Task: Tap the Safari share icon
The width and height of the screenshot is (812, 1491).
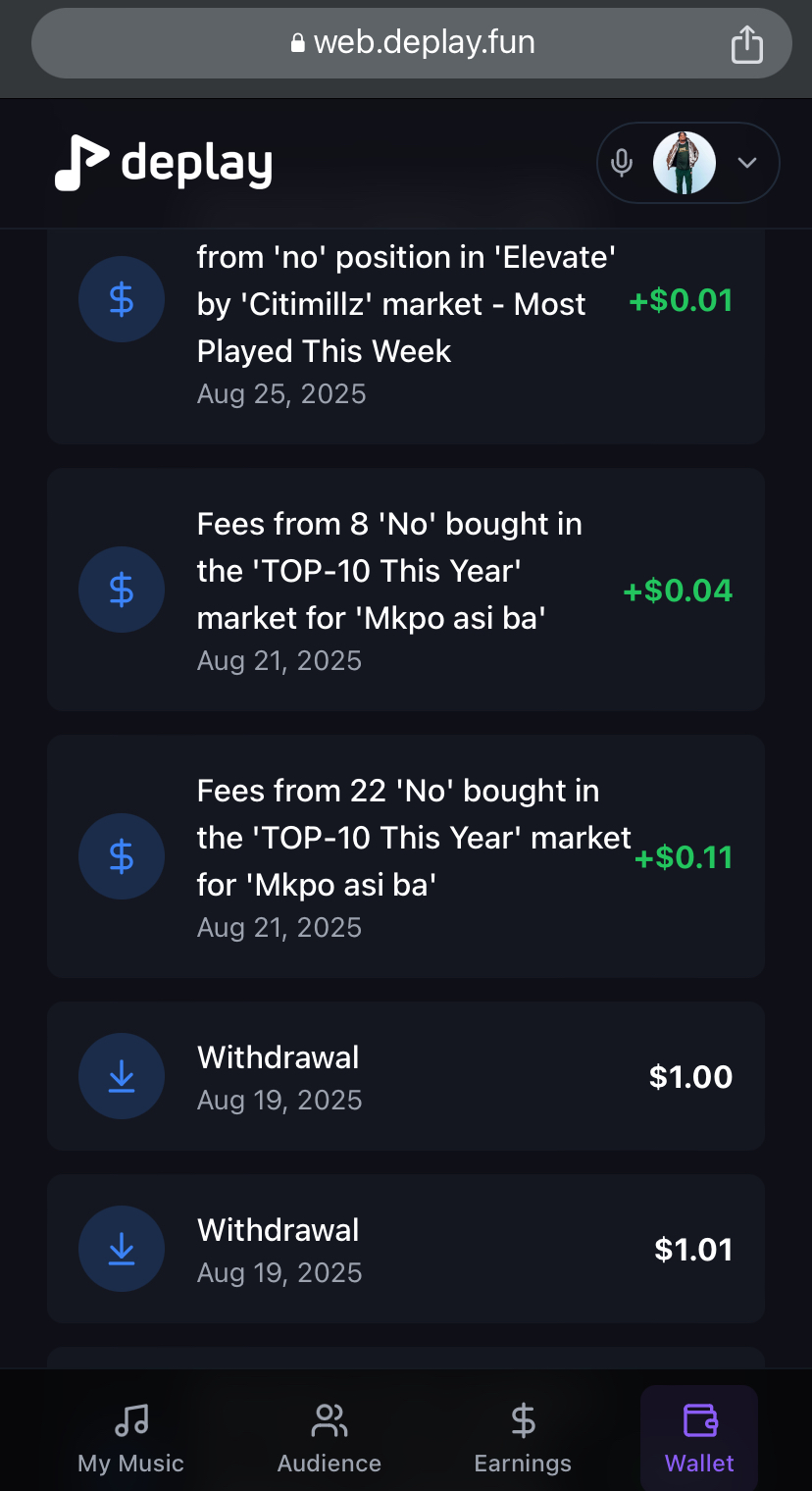Action: point(747,44)
